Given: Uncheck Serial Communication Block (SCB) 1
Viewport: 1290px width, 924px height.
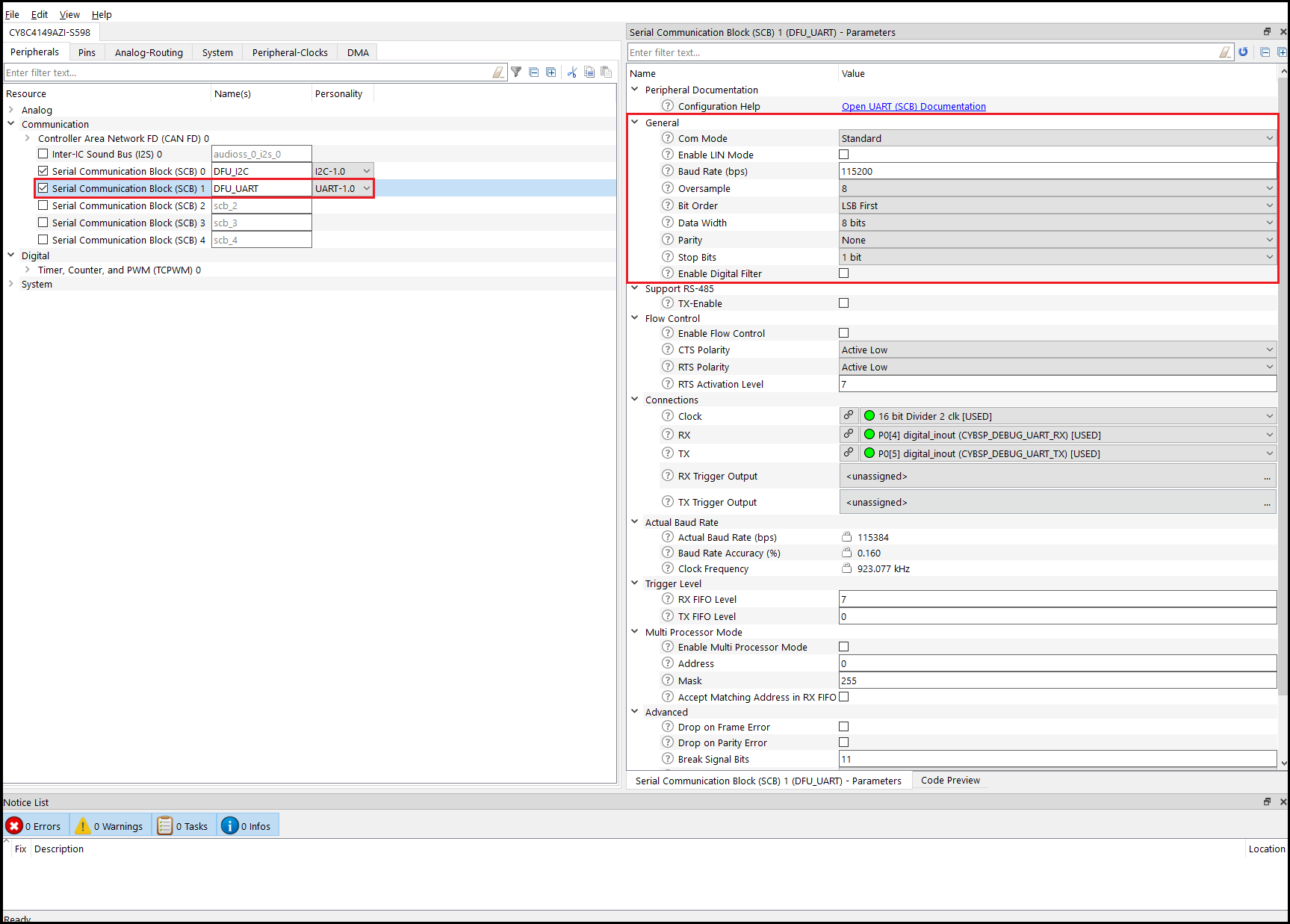Looking at the screenshot, I should (43, 188).
